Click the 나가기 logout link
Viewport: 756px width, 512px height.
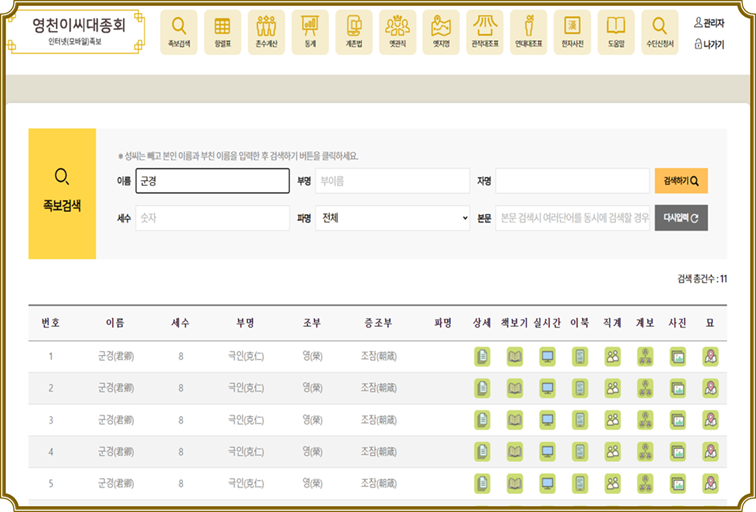(x=709, y=44)
